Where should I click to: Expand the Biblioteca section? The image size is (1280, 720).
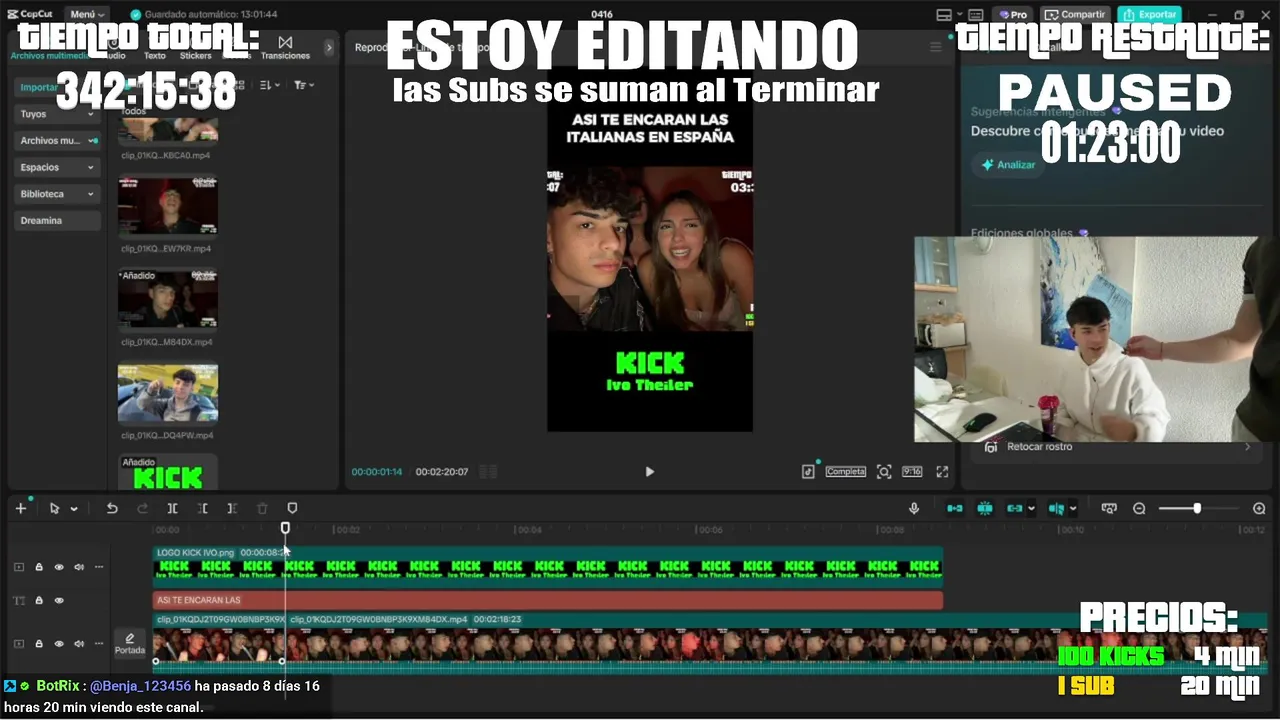tap(57, 194)
